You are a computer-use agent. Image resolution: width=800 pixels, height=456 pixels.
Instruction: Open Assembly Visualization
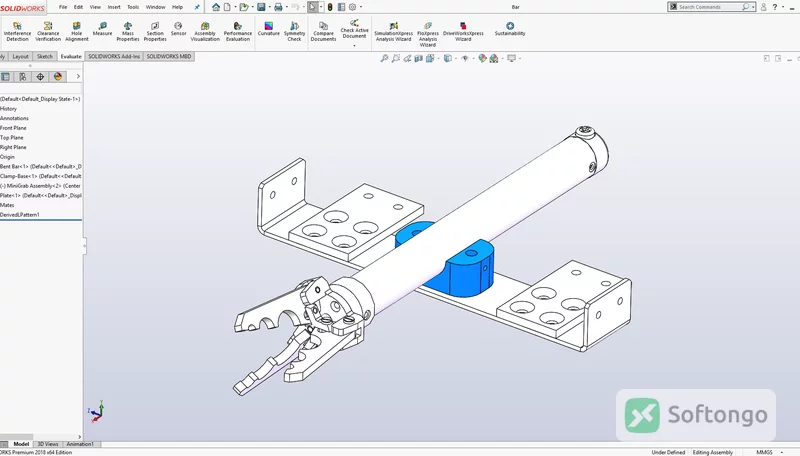click(x=205, y=32)
